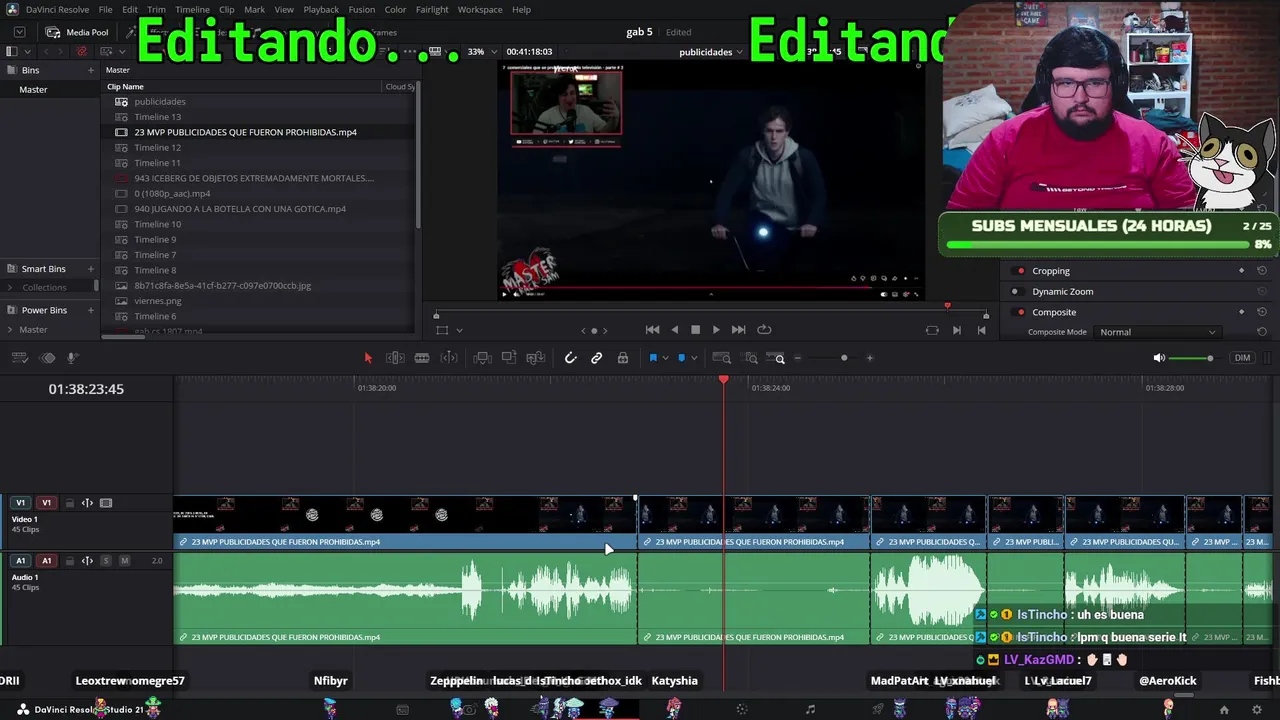Open the Timeline menu

(x=192, y=9)
